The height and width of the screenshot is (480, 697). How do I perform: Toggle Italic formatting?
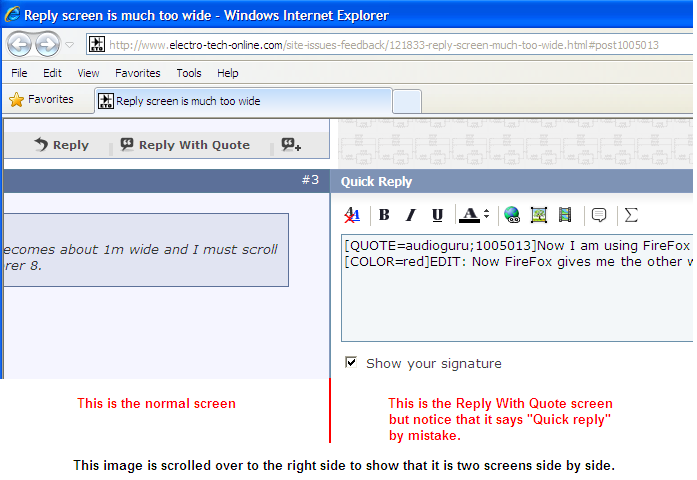click(x=411, y=215)
